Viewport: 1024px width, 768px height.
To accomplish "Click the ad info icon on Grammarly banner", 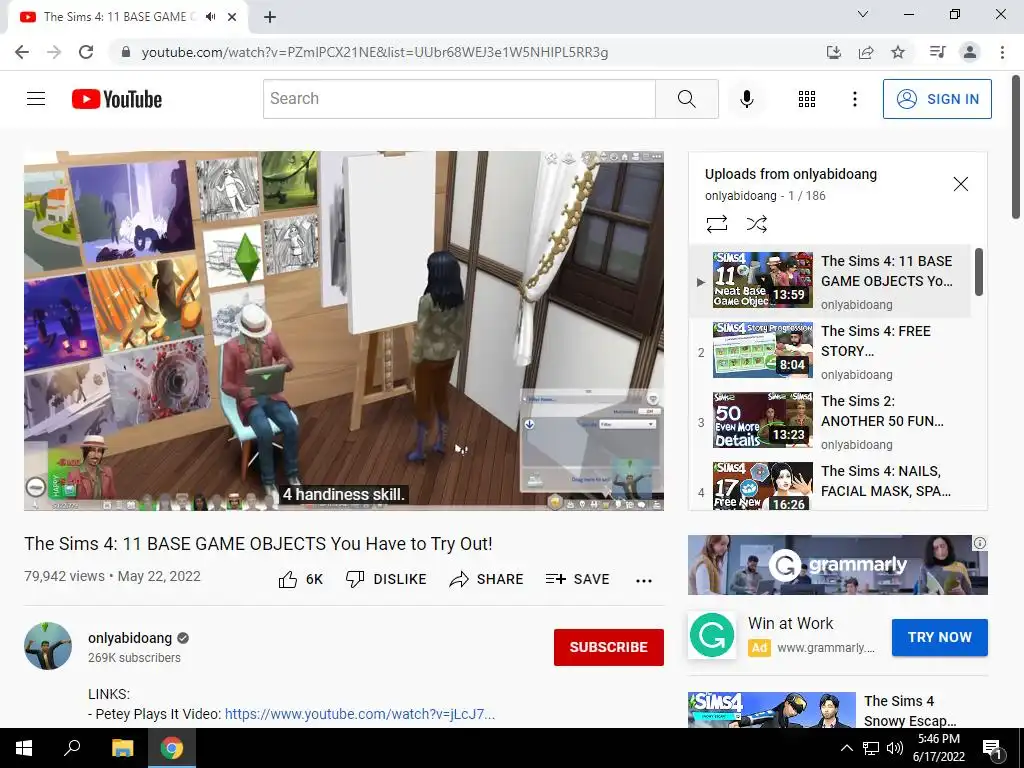I will [980, 543].
